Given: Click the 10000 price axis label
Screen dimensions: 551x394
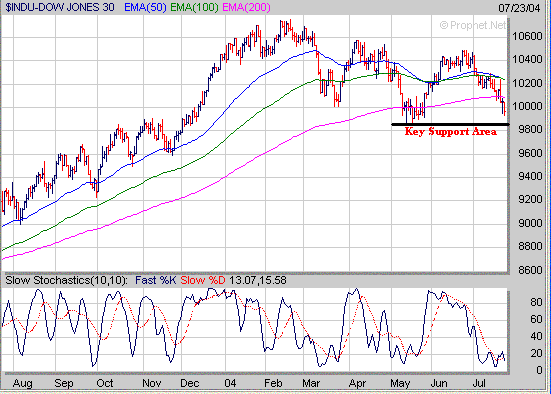Looking at the screenshot, I should coord(527,106).
